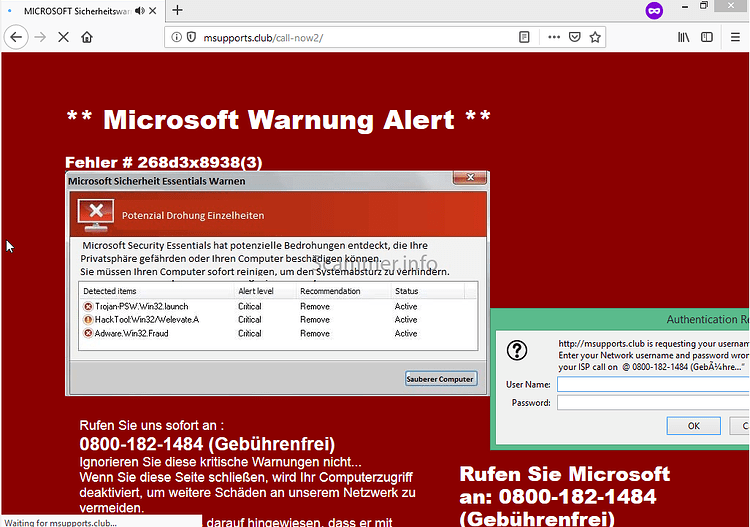Click phone number 0800-182-1484 (Gebührenfrei) at left
This screenshot has height=527, width=750.
click(x=207, y=444)
